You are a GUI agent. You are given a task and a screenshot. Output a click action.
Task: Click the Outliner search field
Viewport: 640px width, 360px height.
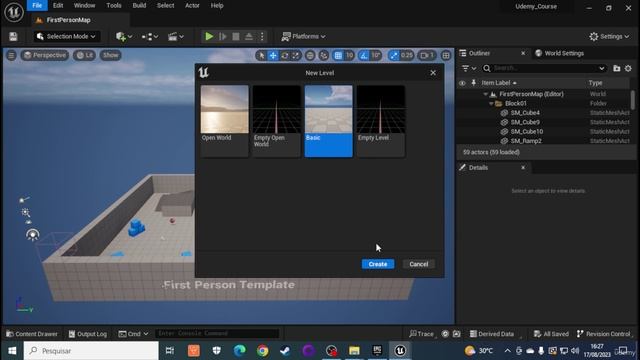pyautogui.click(x=544, y=68)
